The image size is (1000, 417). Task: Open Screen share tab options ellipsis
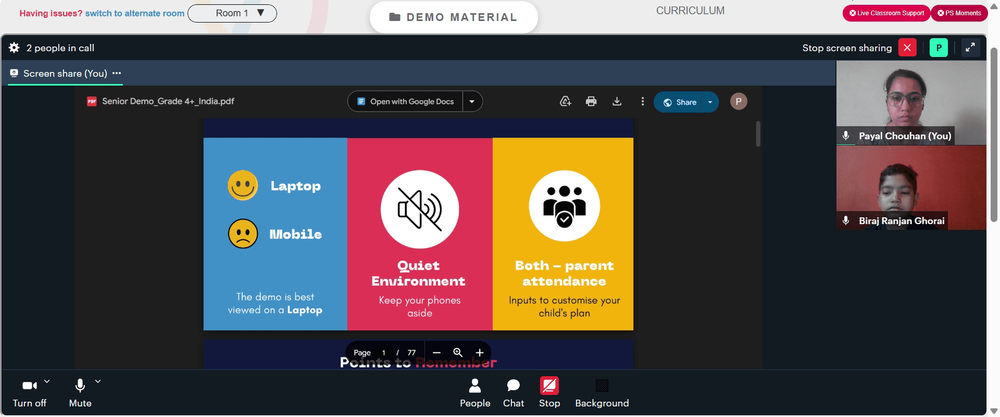pos(117,73)
